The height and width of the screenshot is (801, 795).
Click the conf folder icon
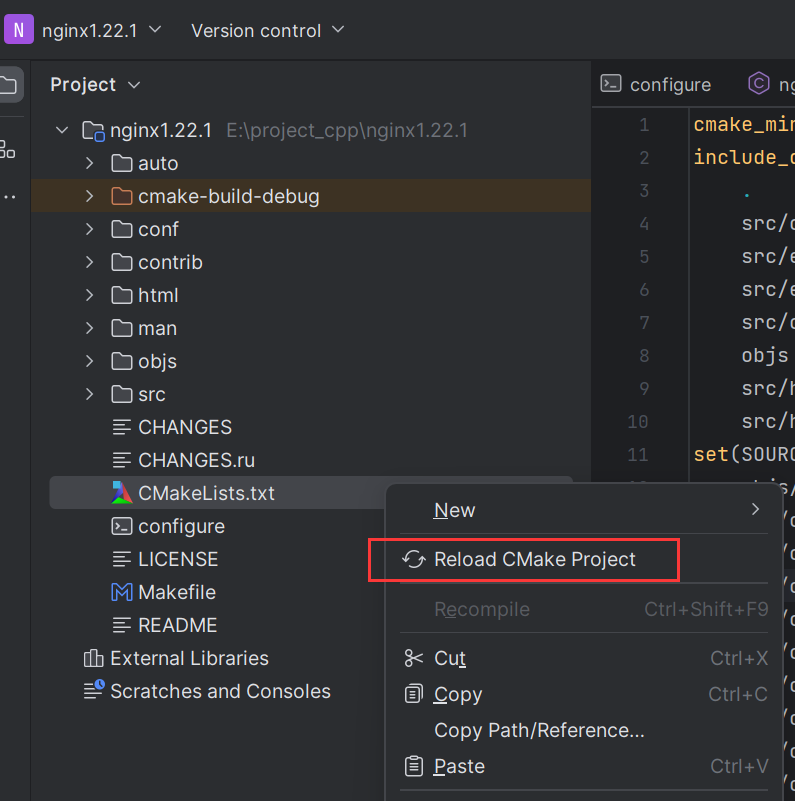click(122, 229)
